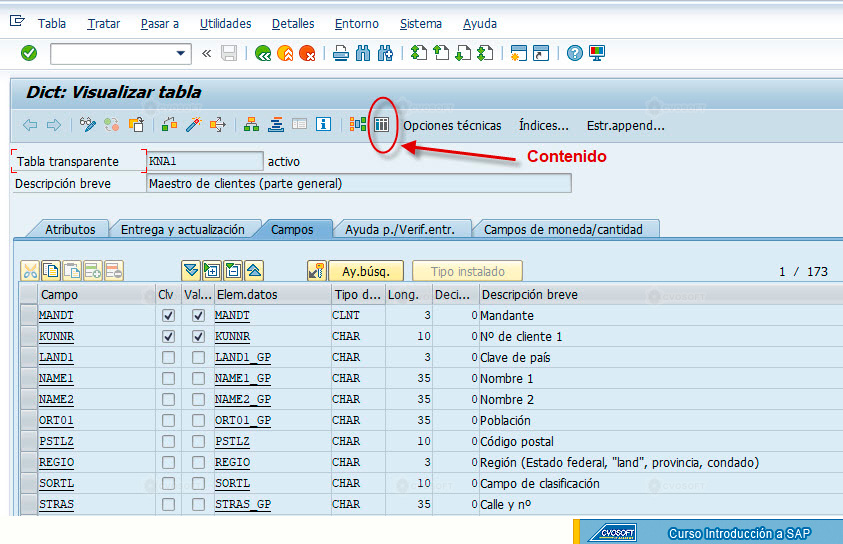Open the NAME1 field link

(56, 378)
